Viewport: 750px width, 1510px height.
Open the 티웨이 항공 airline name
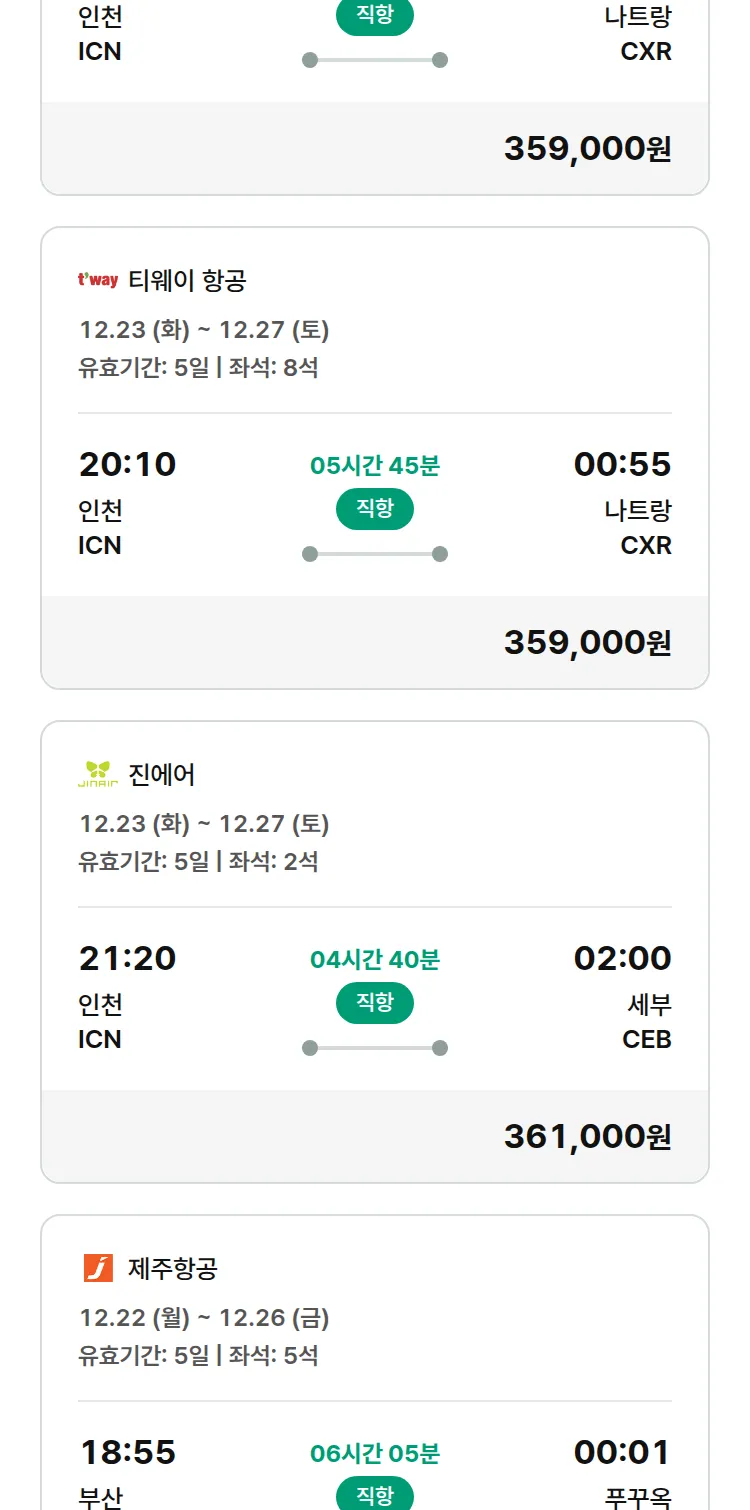coord(187,281)
